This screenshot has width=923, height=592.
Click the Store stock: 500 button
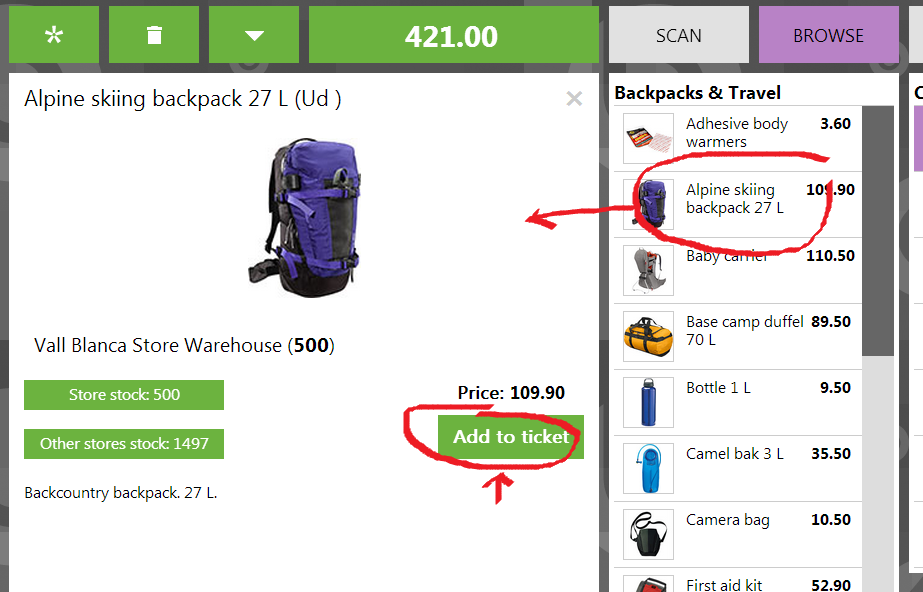pyautogui.click(x=124, y=395)
